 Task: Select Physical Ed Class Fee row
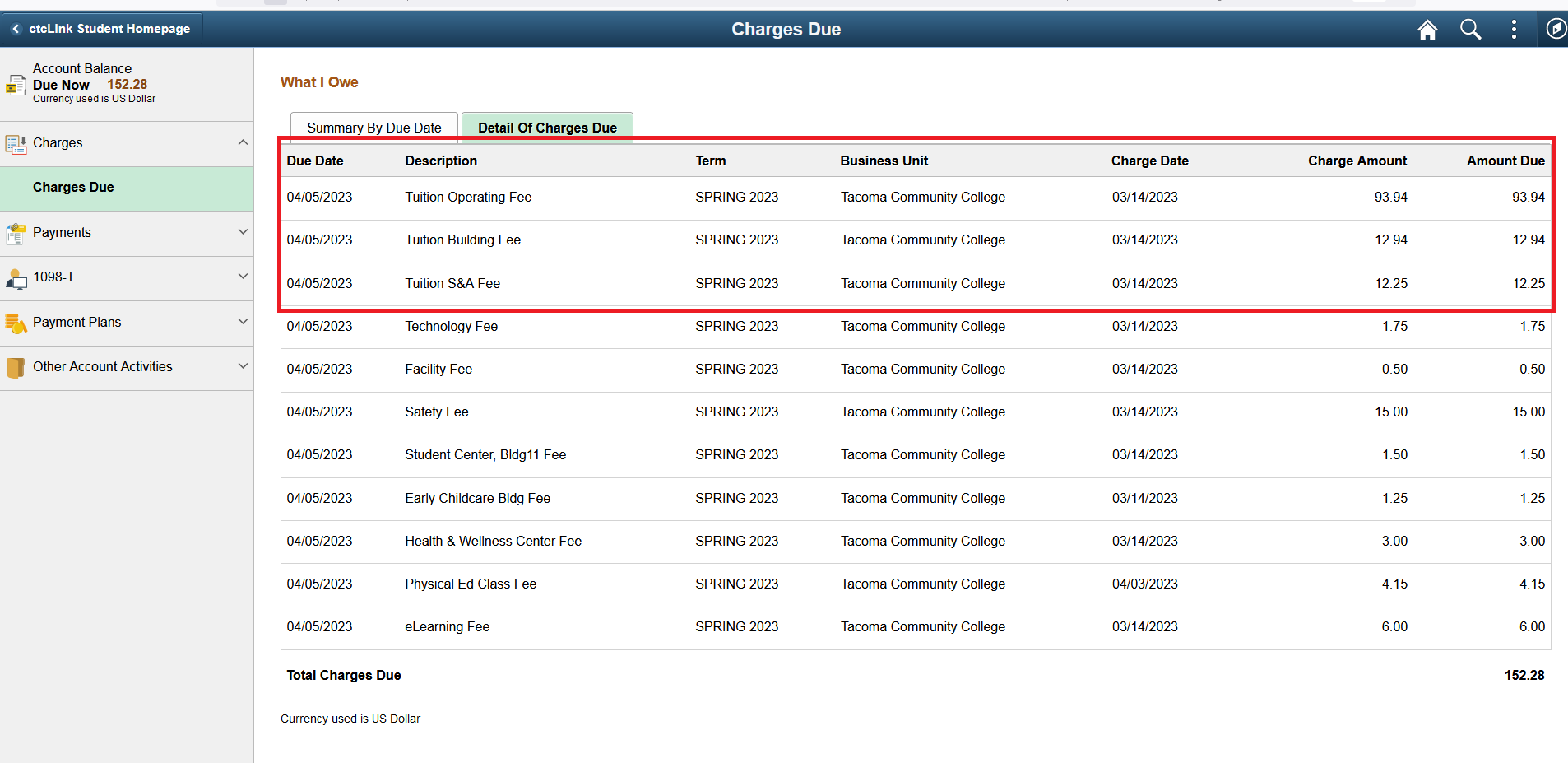pyautogui.click(x=916, y=584)
